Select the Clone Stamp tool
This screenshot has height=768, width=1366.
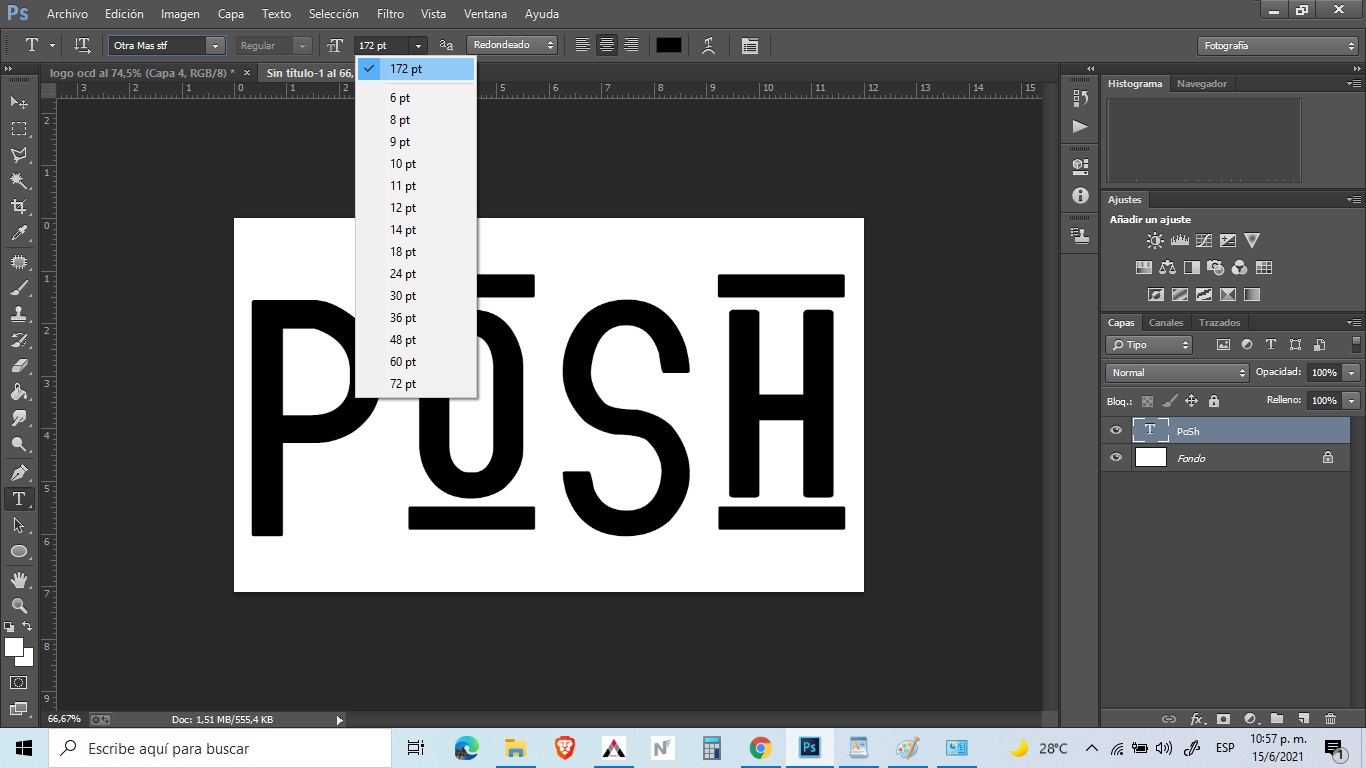coord(19,314)
